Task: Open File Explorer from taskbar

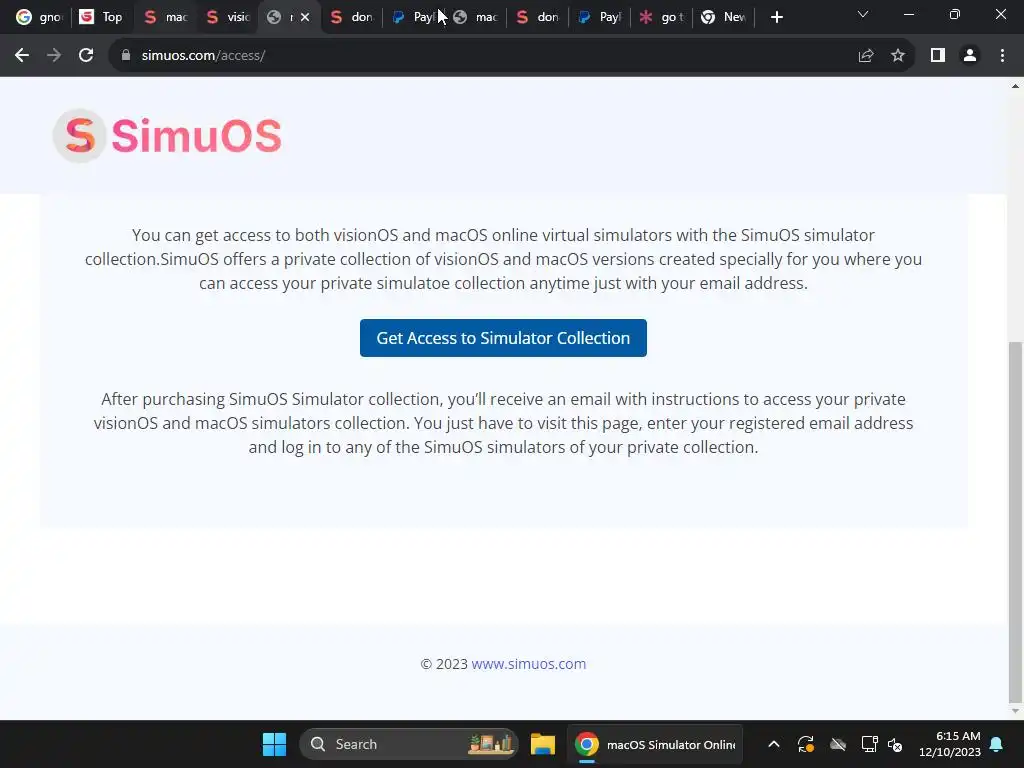Action: click(543, 744)
